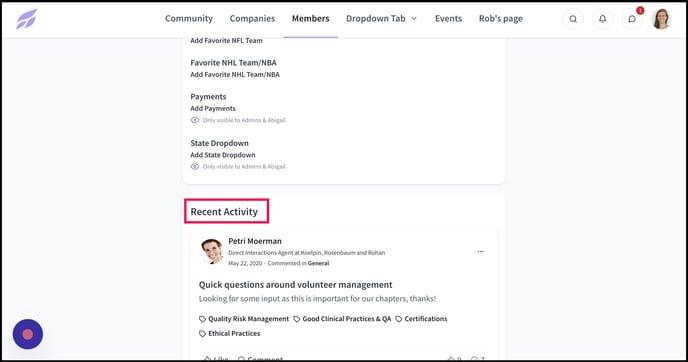Image resolution: width=688 pixels, height=362 pixels.
Task: Expand the Dropdown Tab menu
Action: 381,18
